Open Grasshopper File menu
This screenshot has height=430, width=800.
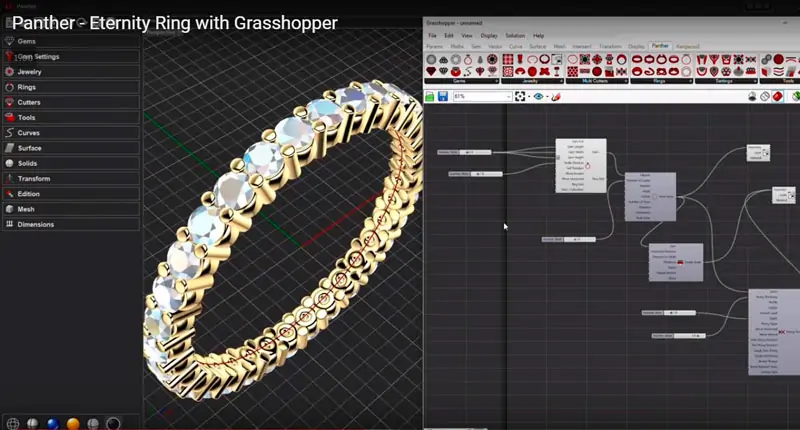432,36
